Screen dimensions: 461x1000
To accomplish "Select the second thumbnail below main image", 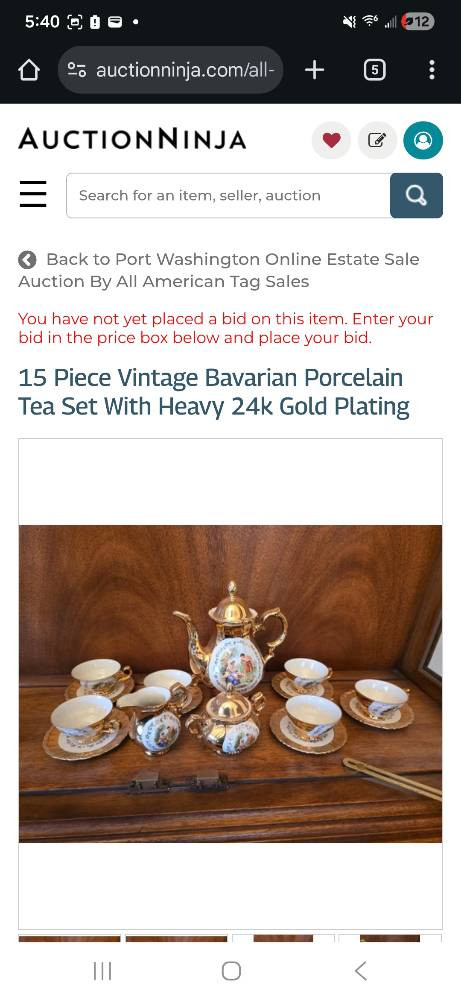I will [x=177, y=938].
